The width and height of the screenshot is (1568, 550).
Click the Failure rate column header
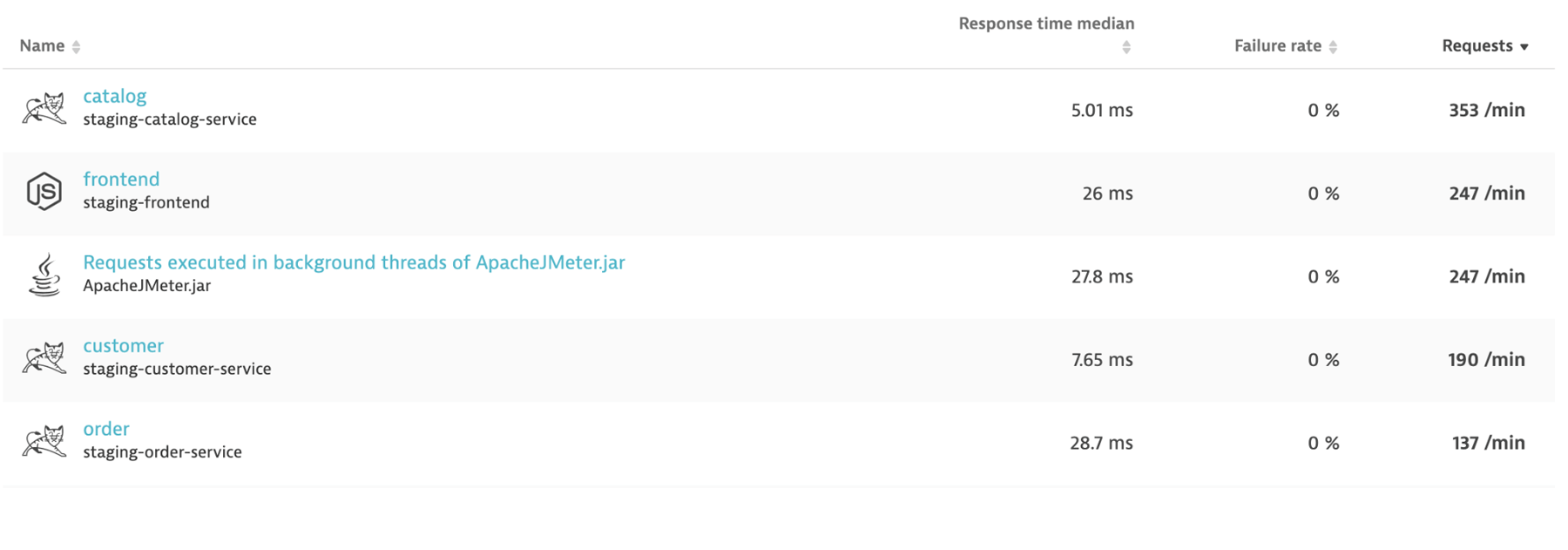pyautogui.click(x=1278, y=45)
